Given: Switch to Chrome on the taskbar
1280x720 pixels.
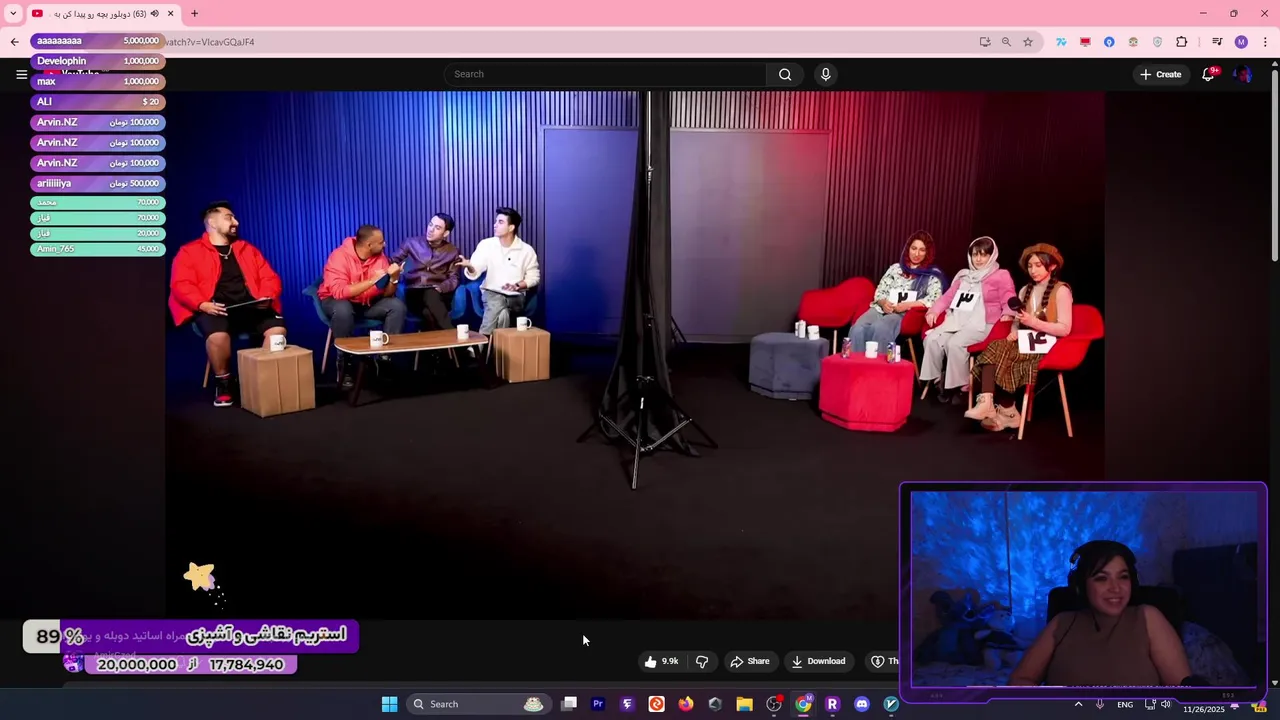Looking at the screenshot, I should (x=803, y=704).
